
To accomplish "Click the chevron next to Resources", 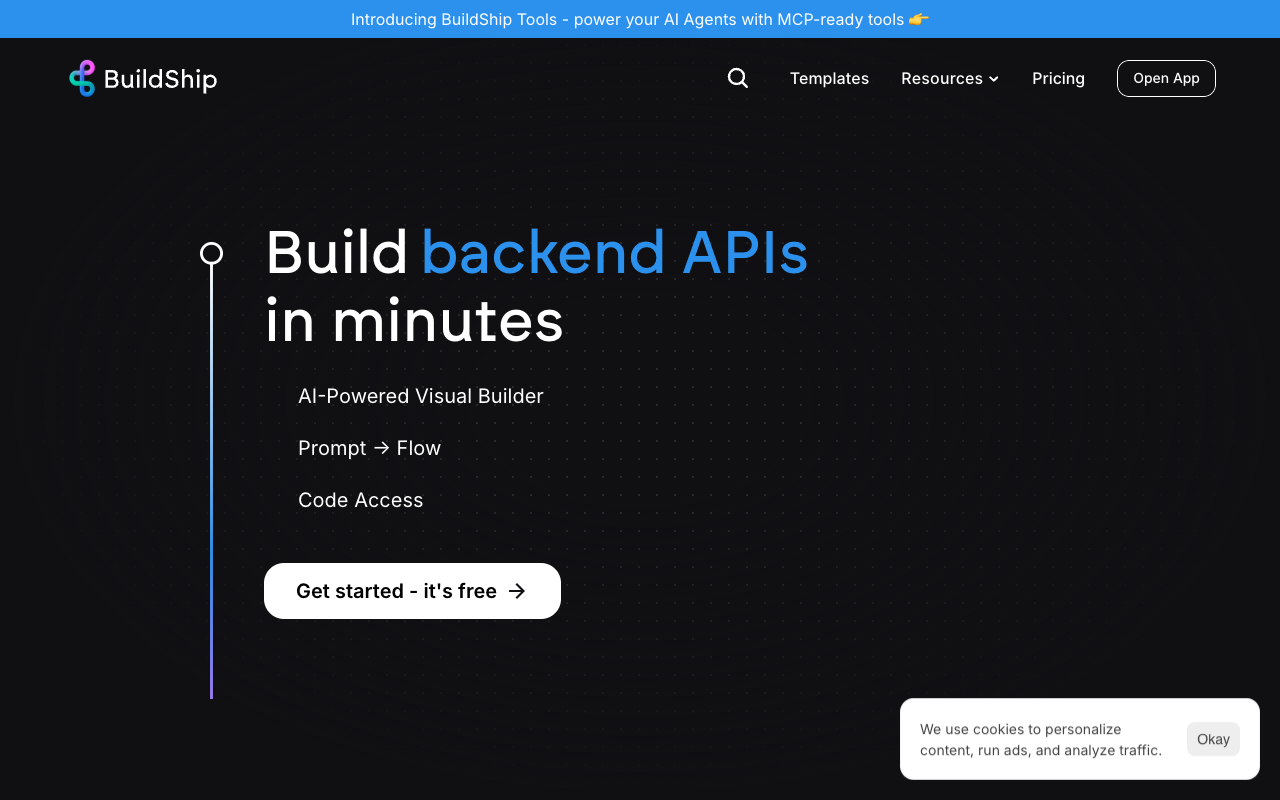I will pyautogui.click(x=994, y=79).
